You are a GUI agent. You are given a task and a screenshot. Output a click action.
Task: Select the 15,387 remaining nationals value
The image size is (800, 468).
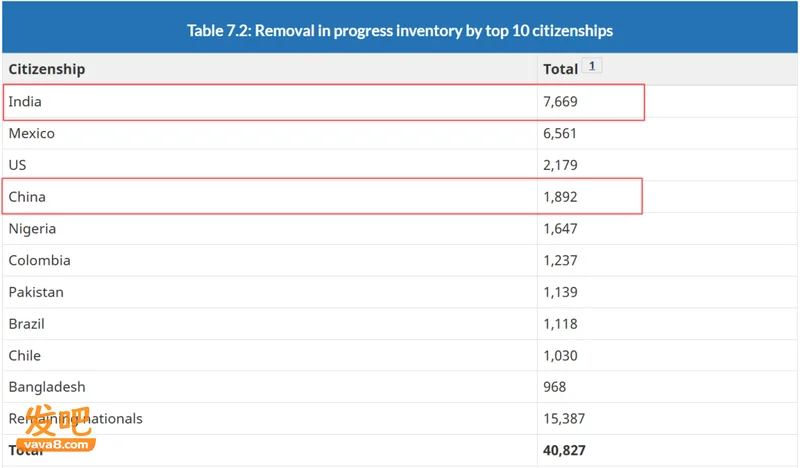564,418
